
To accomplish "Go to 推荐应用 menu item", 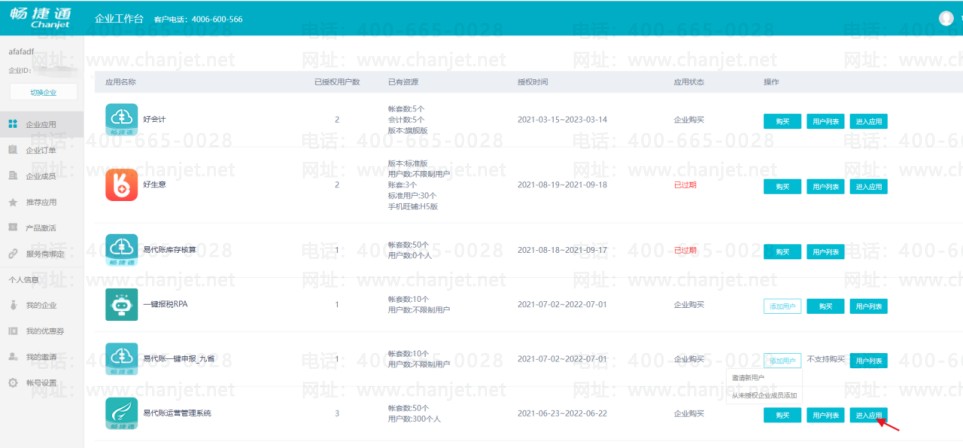I will (x=42, y=202).
